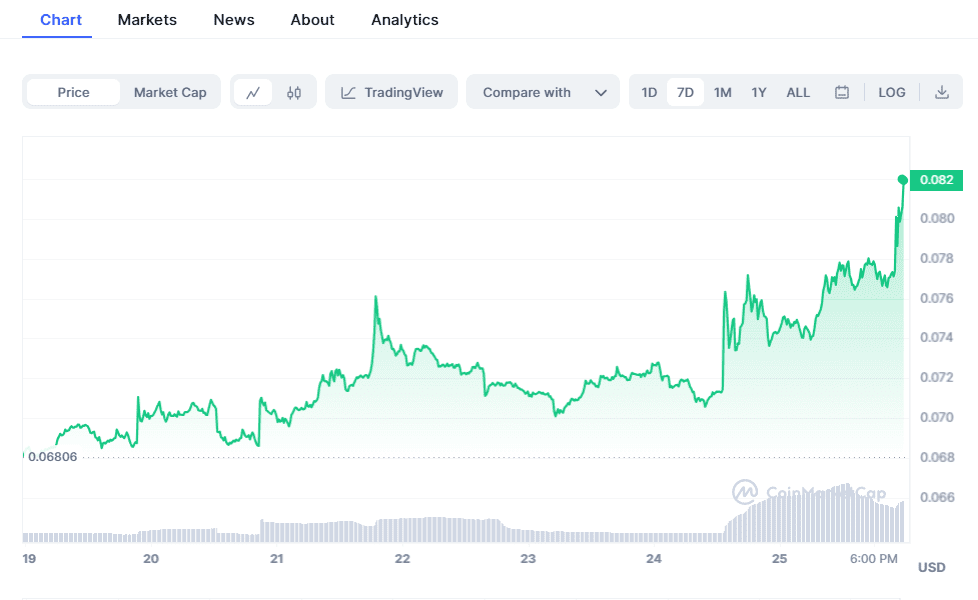Click the 0.06806 opening price label
This screenshot has width=978, height=600.
tap(52, 457)
